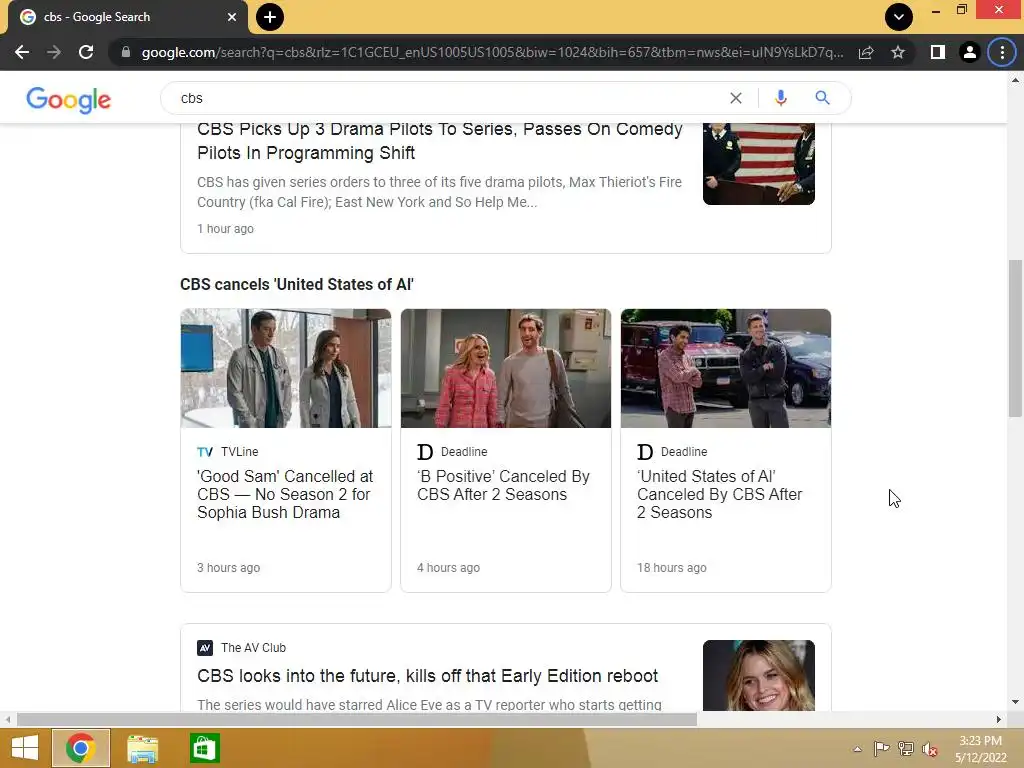Image resolution: width=1024 pixels, height=768 pixels.
Task: Open 'United States of Al' Canceled story
Action: coord(720,494)
